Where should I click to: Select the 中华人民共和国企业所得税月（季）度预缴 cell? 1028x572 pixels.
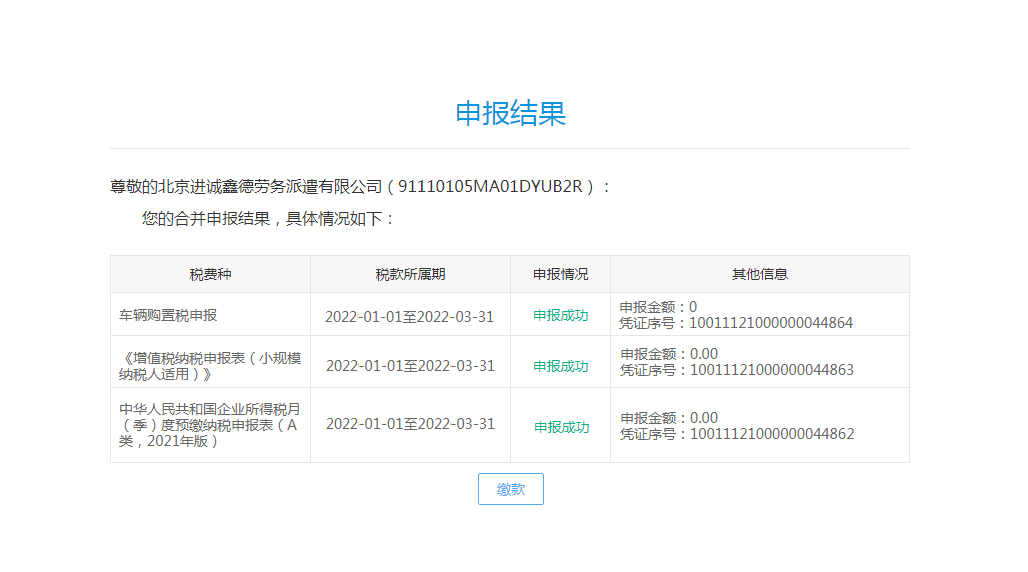210,425
